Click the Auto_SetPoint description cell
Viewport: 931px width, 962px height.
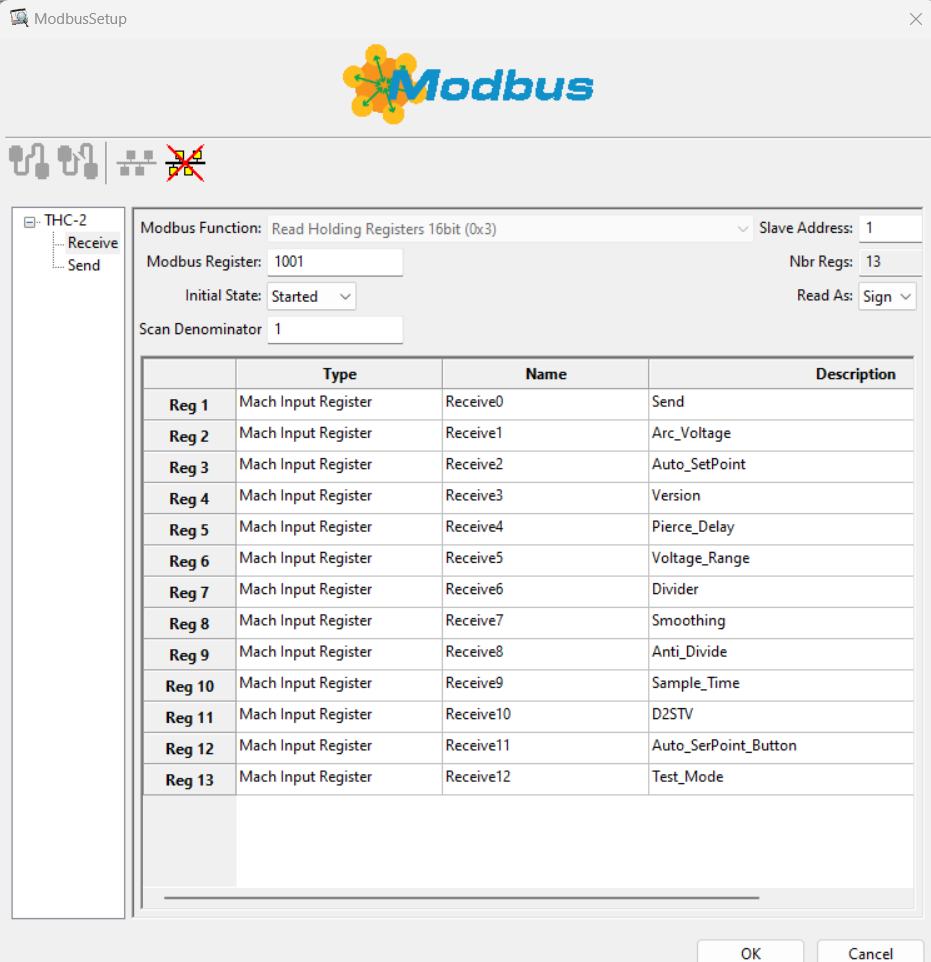(x=781, y=467)
